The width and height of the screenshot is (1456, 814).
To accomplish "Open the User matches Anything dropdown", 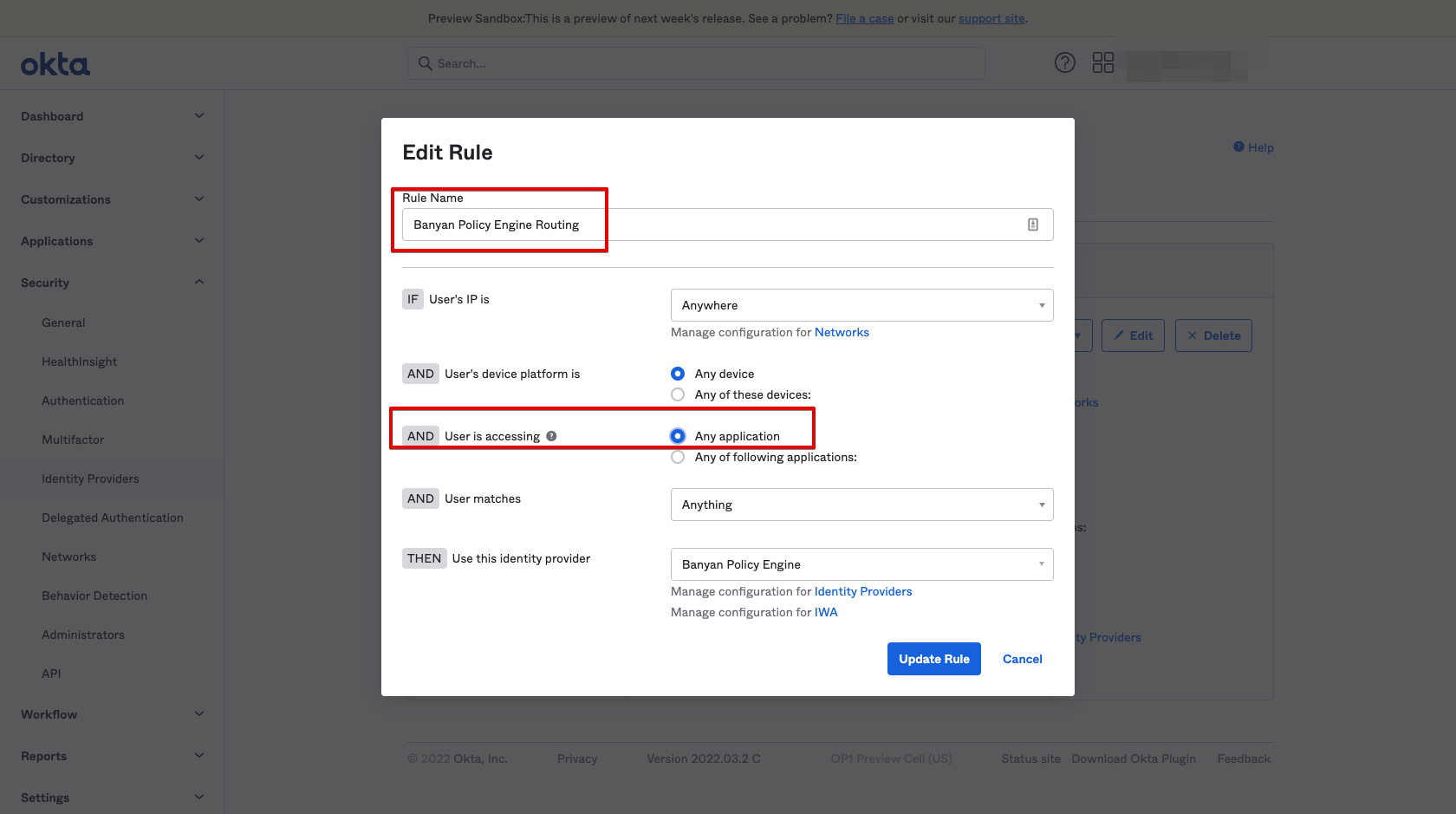I will click(861, 505).
